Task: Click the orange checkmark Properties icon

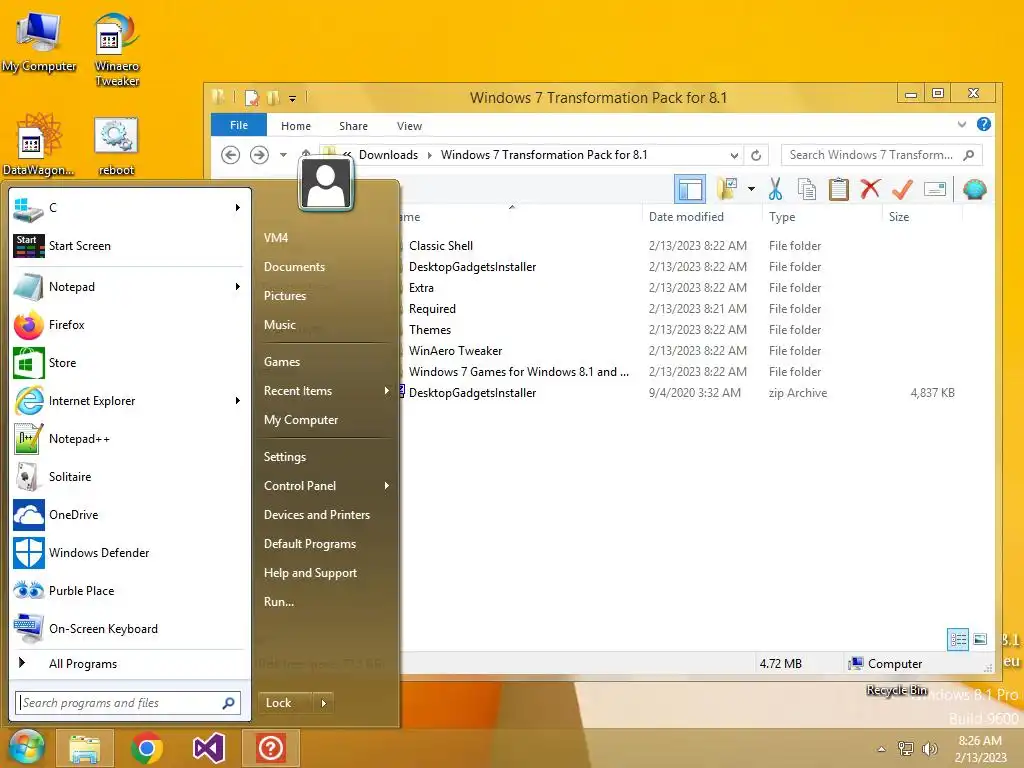Action: [903, 189]
